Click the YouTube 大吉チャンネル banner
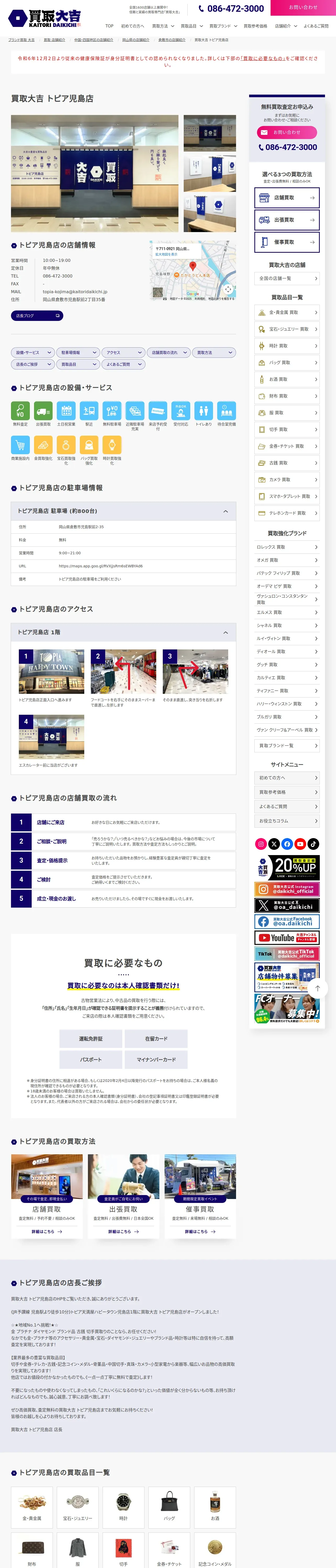The image size is (336, 1568). click(287, 938)
